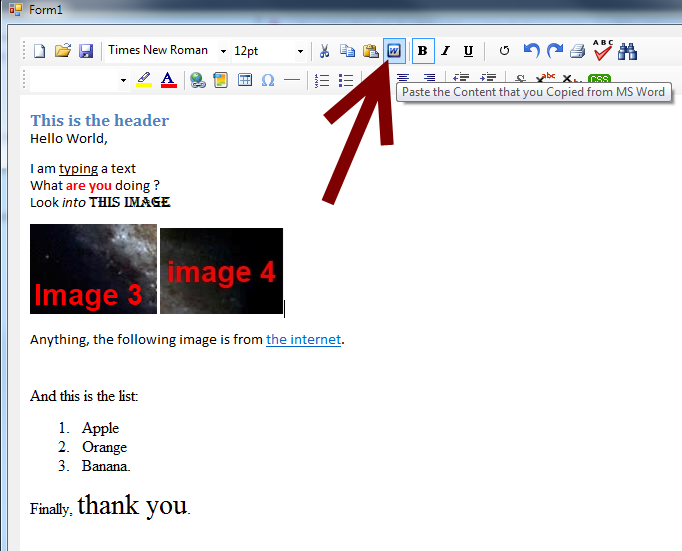Pick the yellow highlight color tool

(144, 80)
